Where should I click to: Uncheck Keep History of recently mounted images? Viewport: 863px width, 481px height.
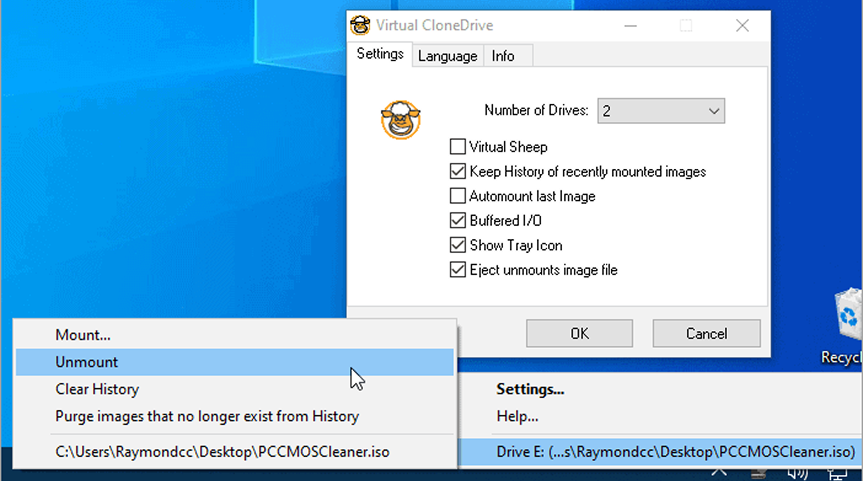pyautogui.click(x=457, y=172)
